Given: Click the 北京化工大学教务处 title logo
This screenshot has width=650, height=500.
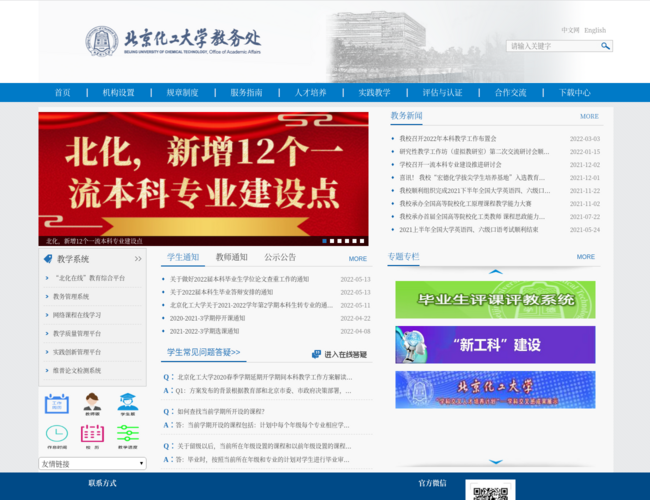Looking at the screenshot, I should click(x=192, y=41).
